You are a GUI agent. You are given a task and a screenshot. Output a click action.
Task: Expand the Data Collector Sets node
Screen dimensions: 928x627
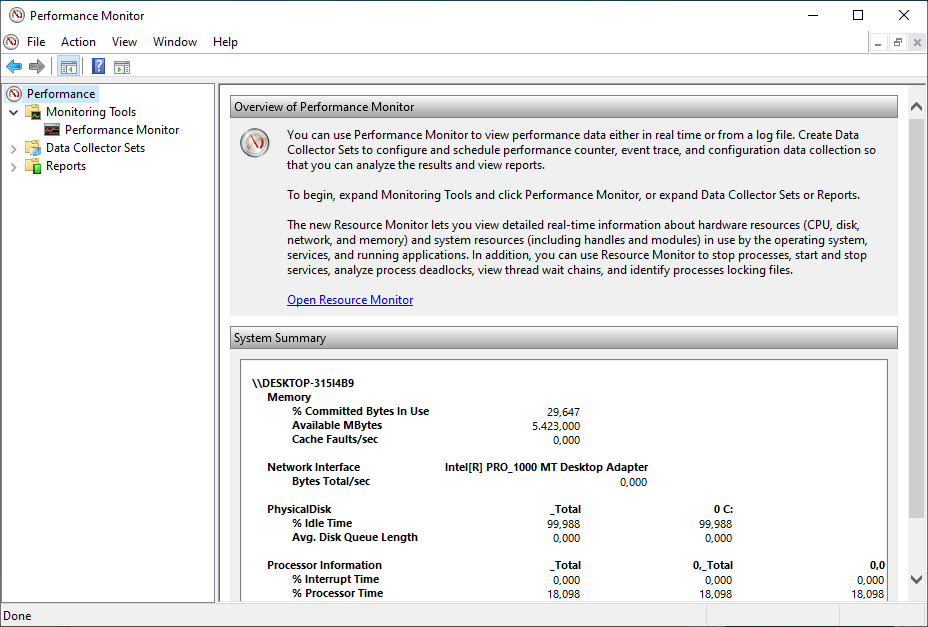14,147
